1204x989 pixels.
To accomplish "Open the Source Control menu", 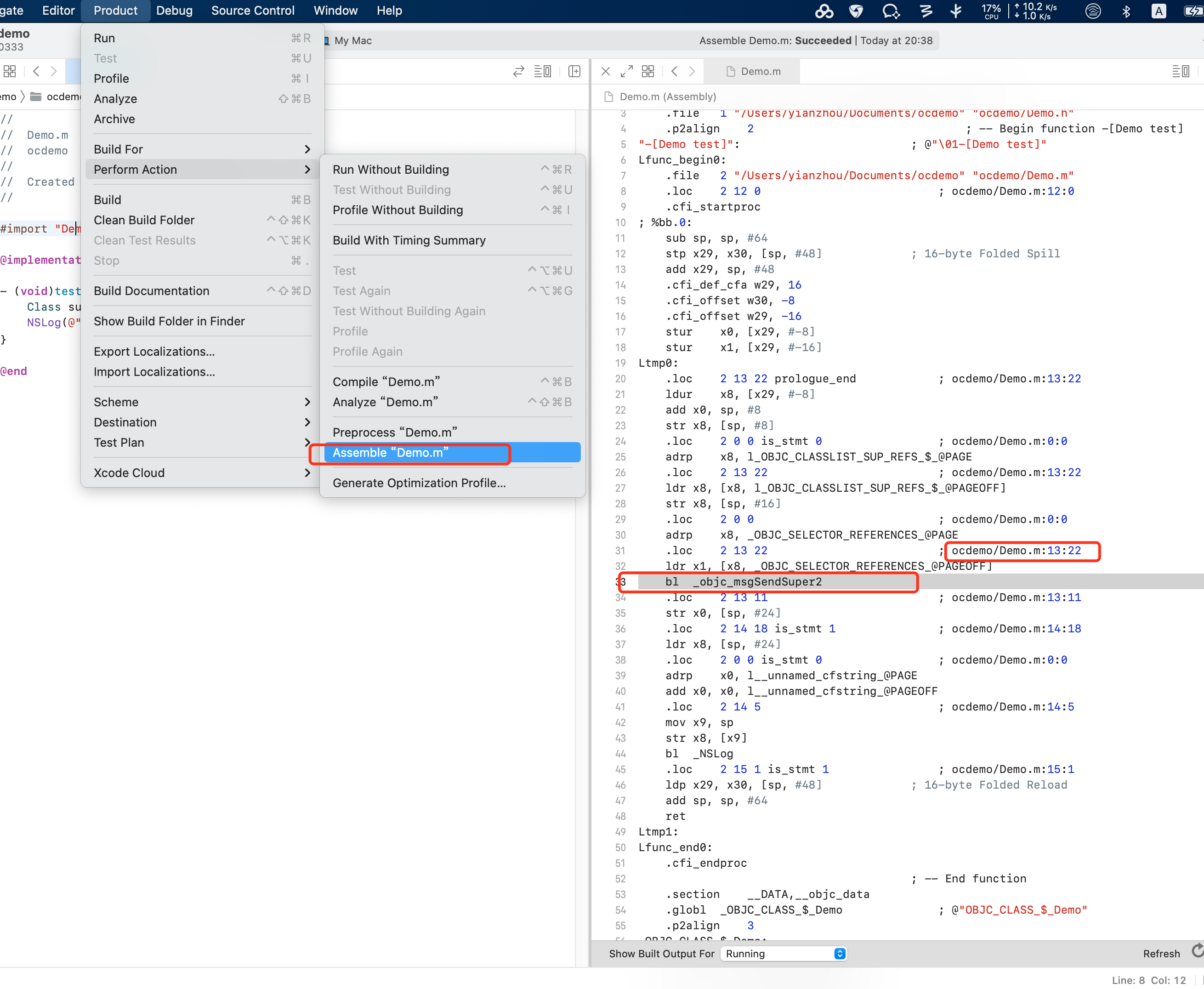I will point(253,11).
